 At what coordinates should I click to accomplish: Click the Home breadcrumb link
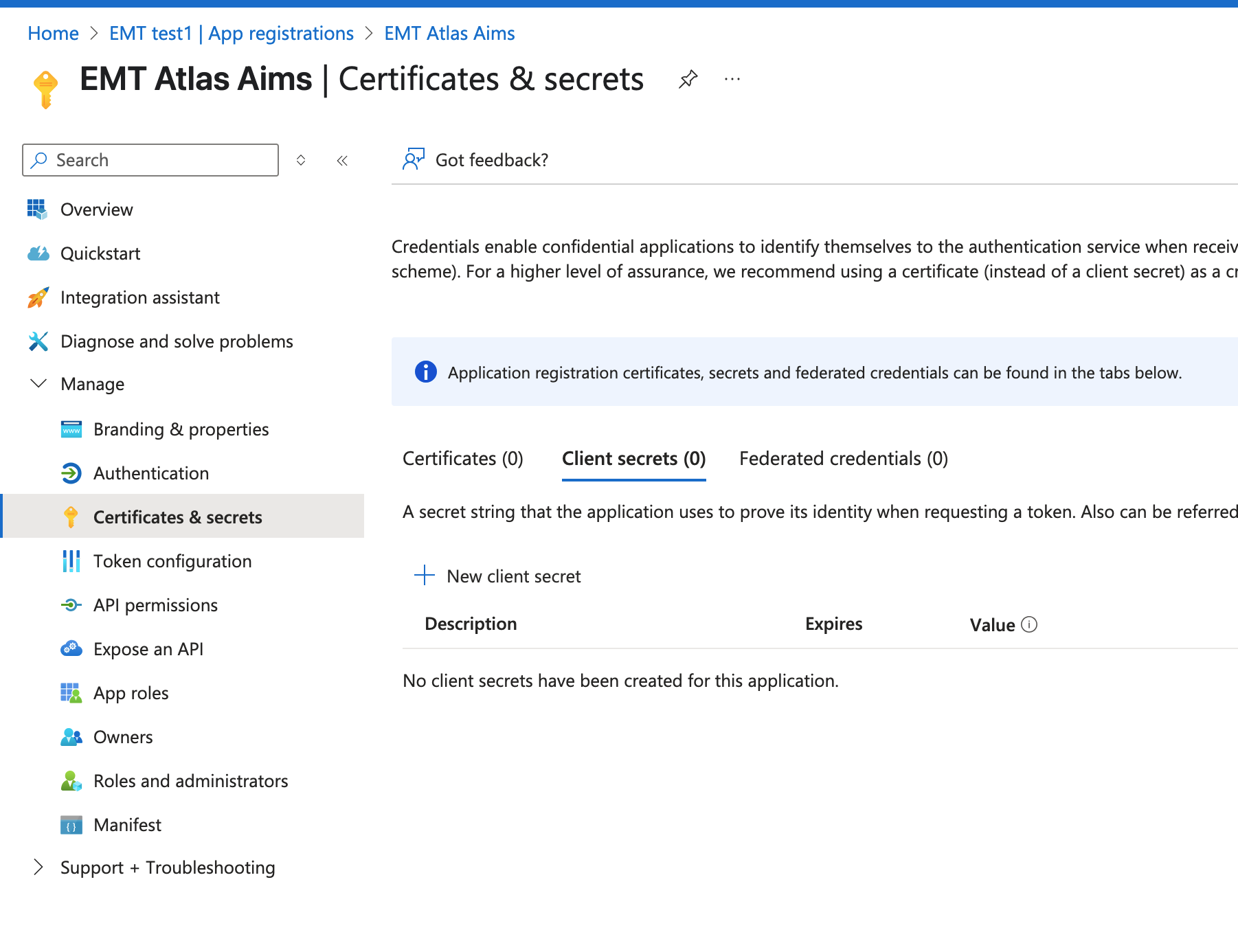coord(53,33)
